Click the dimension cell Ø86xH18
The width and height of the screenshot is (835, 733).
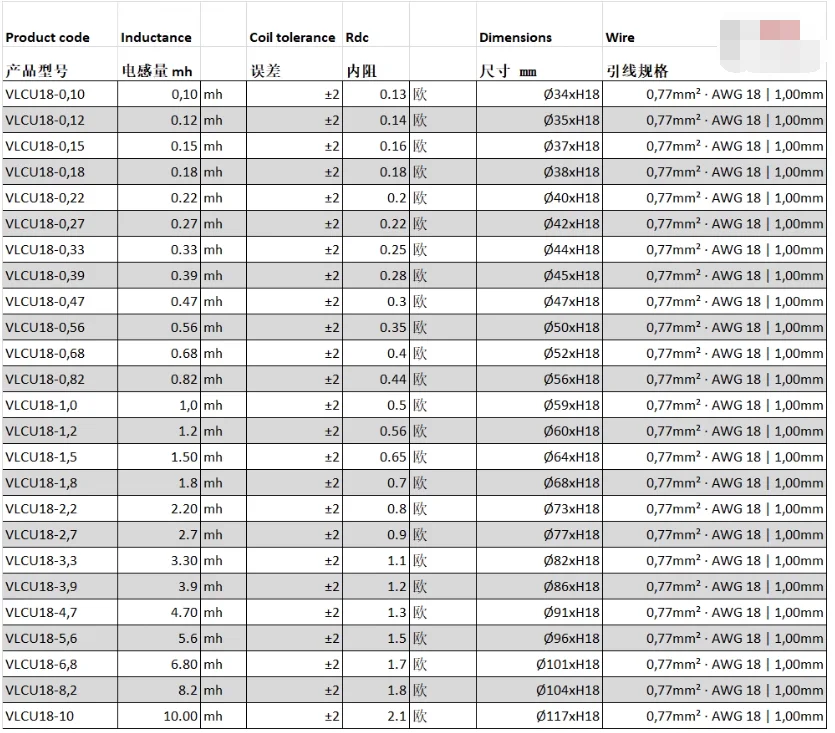[x=539, y=587]
